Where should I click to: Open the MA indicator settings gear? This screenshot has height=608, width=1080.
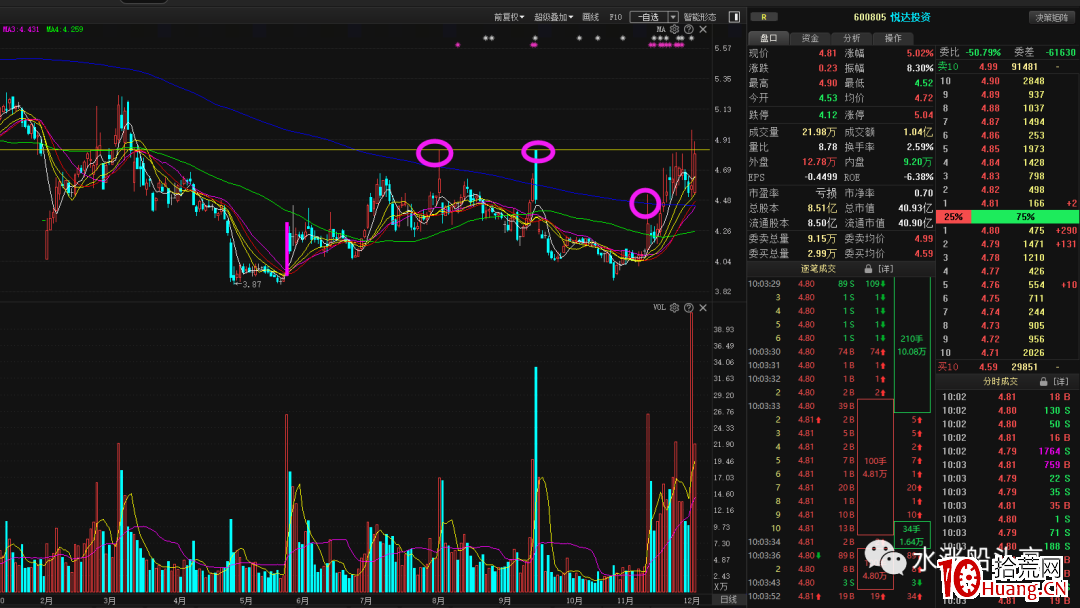pyautogui.click(x=674, y=30)
